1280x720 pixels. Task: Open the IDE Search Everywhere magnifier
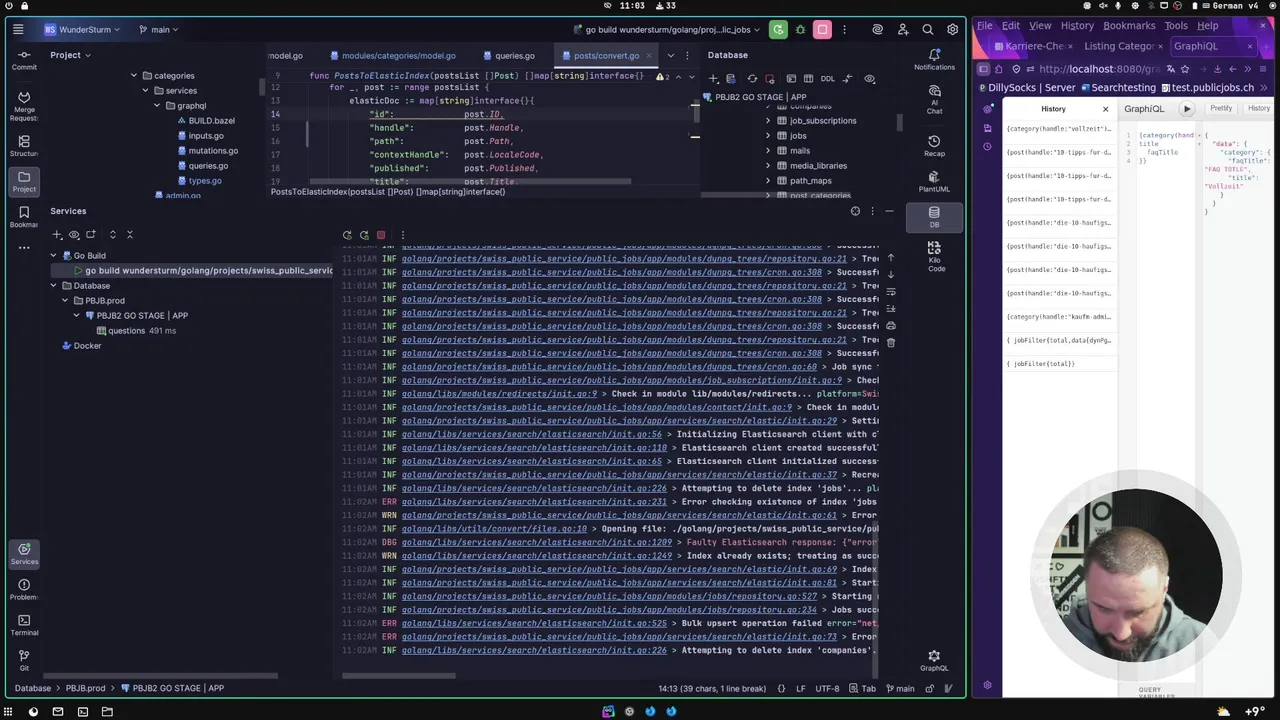click(x=928, y=30)
